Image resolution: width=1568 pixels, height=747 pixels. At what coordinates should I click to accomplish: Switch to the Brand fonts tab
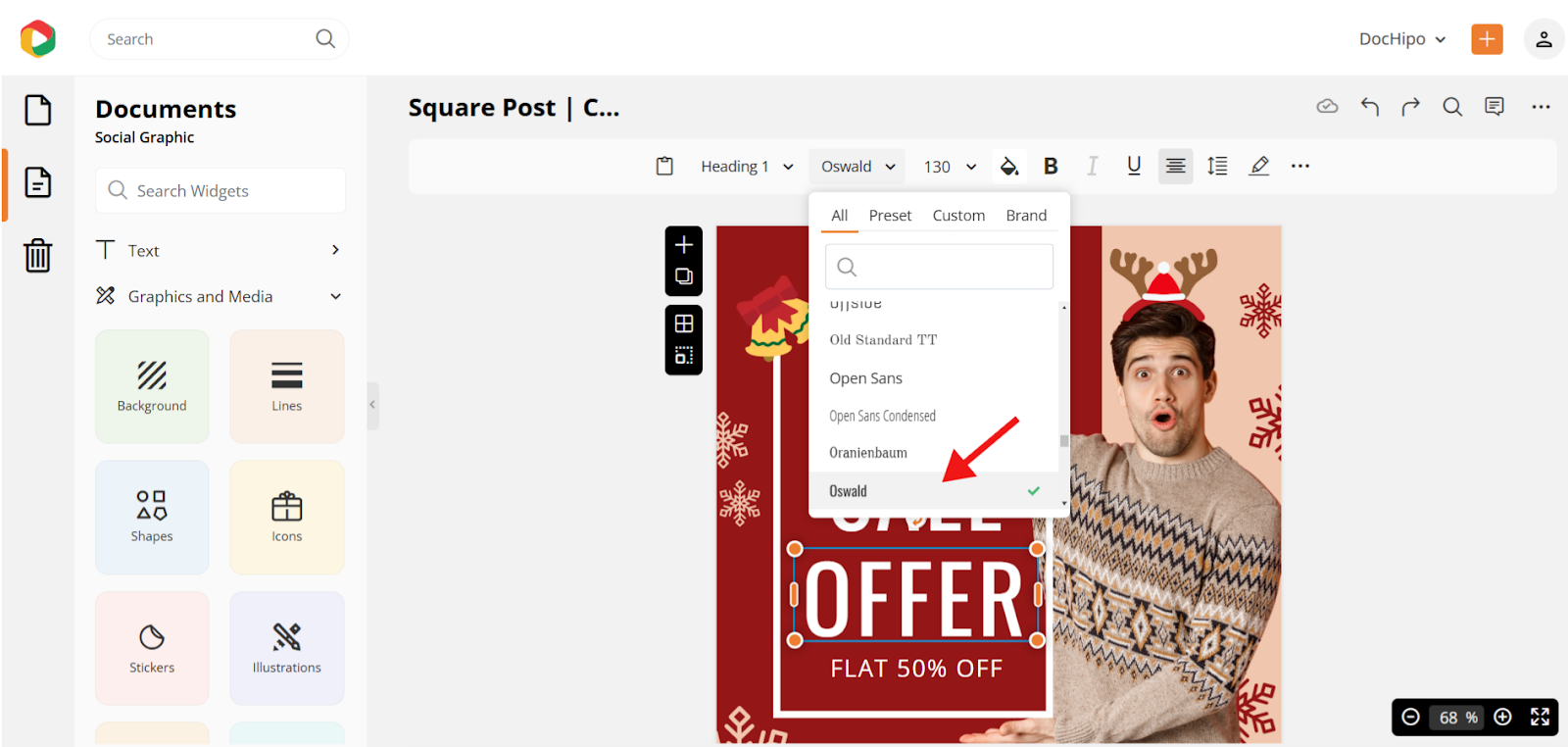click(x=1026, y=215)
